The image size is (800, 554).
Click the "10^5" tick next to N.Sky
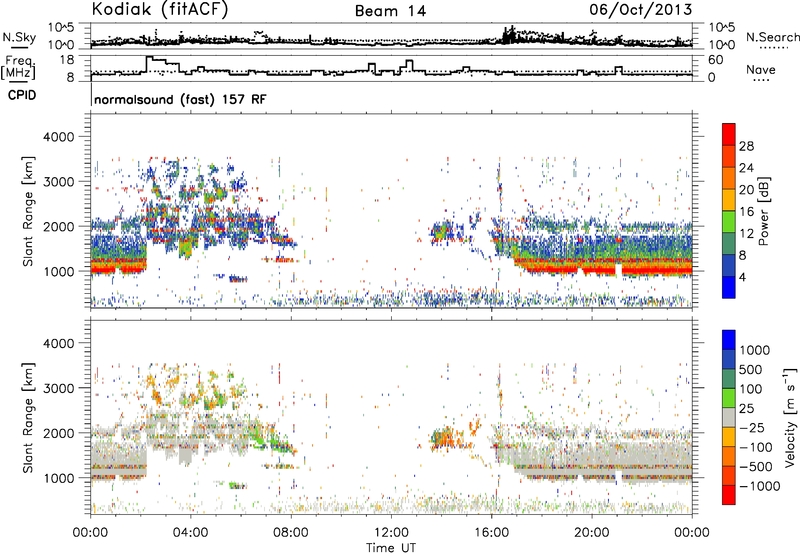61,28
